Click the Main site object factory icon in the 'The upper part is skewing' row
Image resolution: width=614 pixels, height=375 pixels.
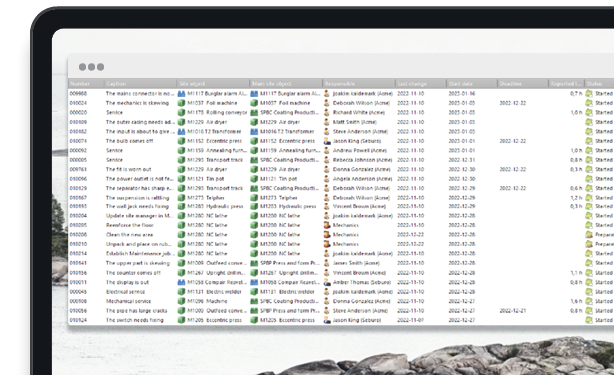pos(254,263)
